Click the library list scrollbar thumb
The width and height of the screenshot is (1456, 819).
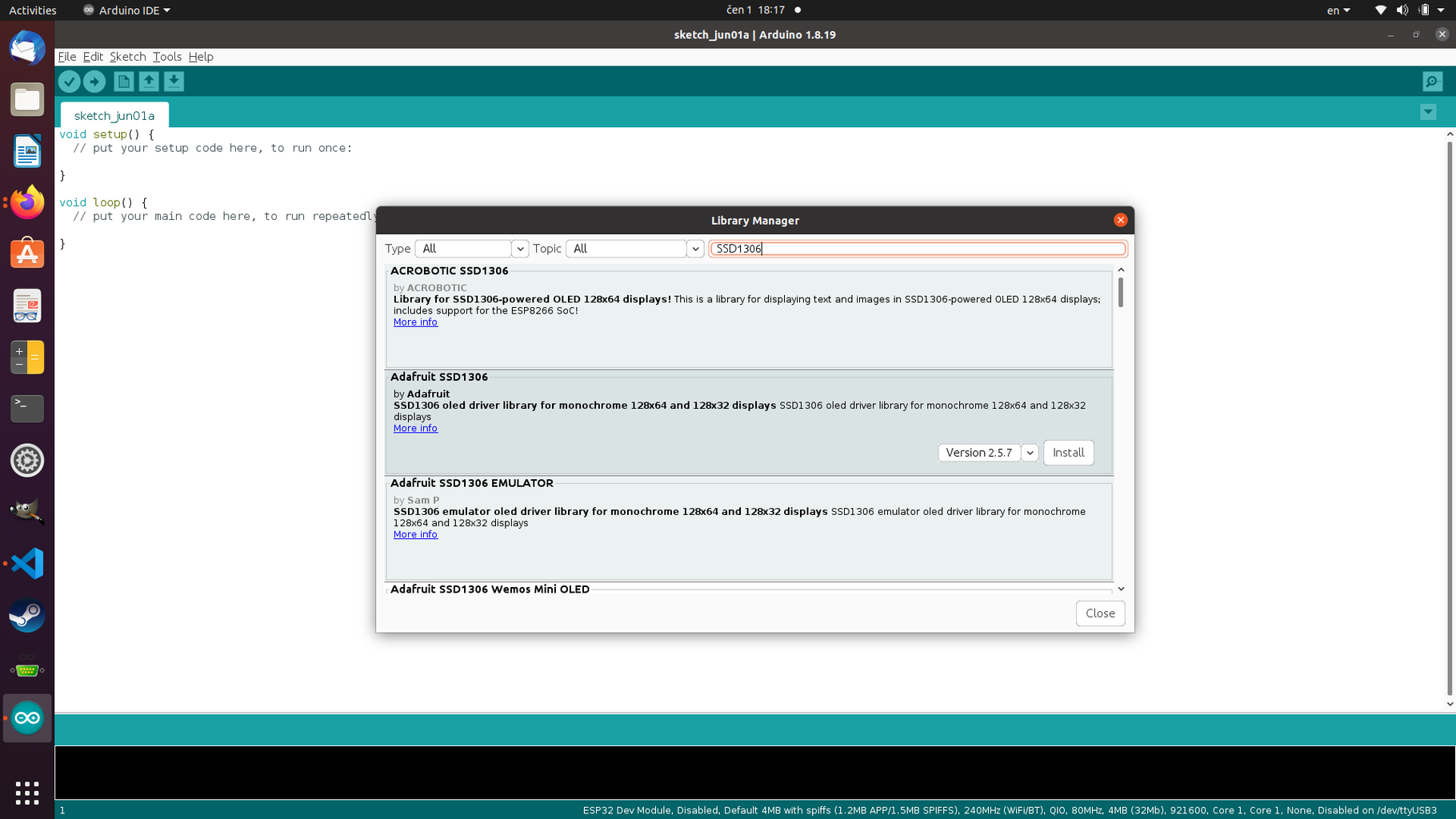(x=1121, y=292)
